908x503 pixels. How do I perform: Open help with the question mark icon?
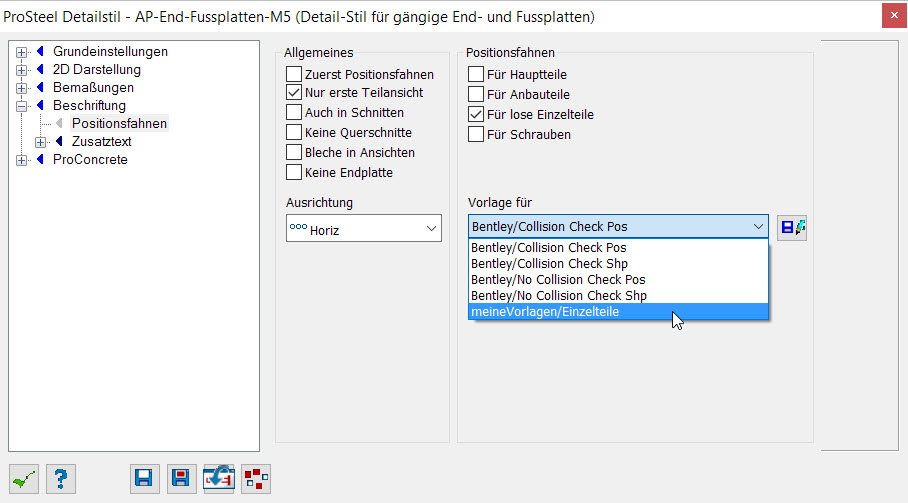click(x=61, y=479)
